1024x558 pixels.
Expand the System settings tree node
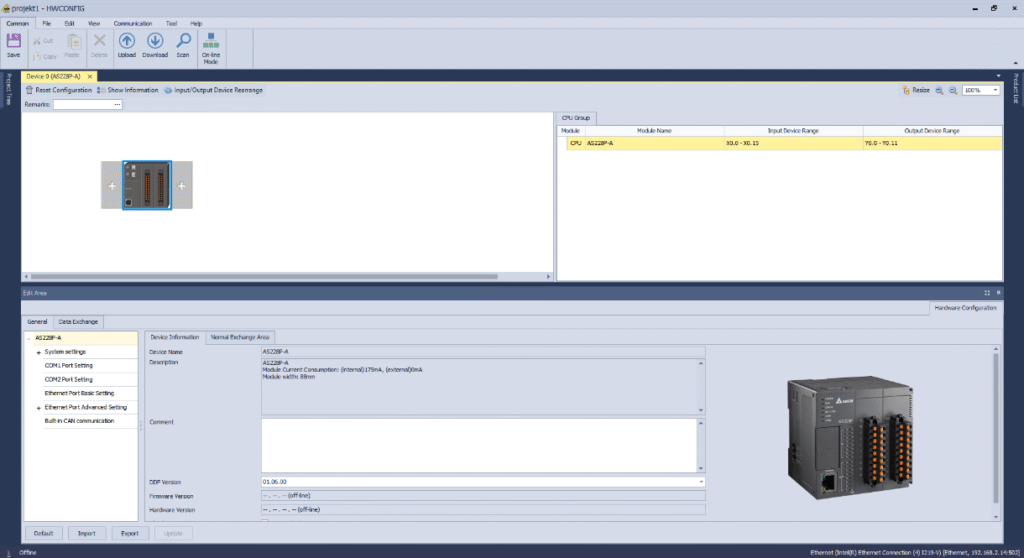[39, 352]
